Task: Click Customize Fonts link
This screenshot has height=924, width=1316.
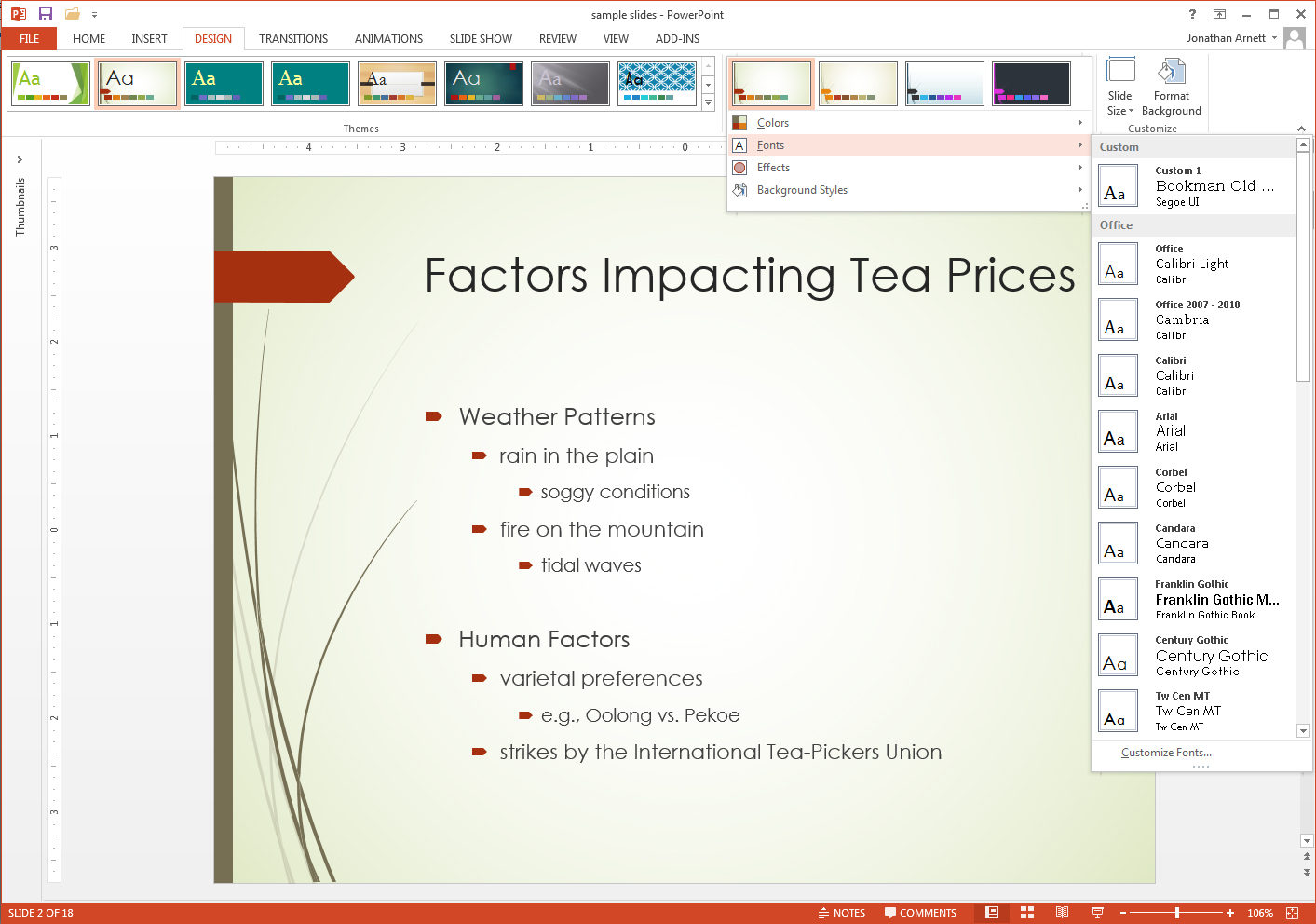Action: click(x=1166, y=753)
